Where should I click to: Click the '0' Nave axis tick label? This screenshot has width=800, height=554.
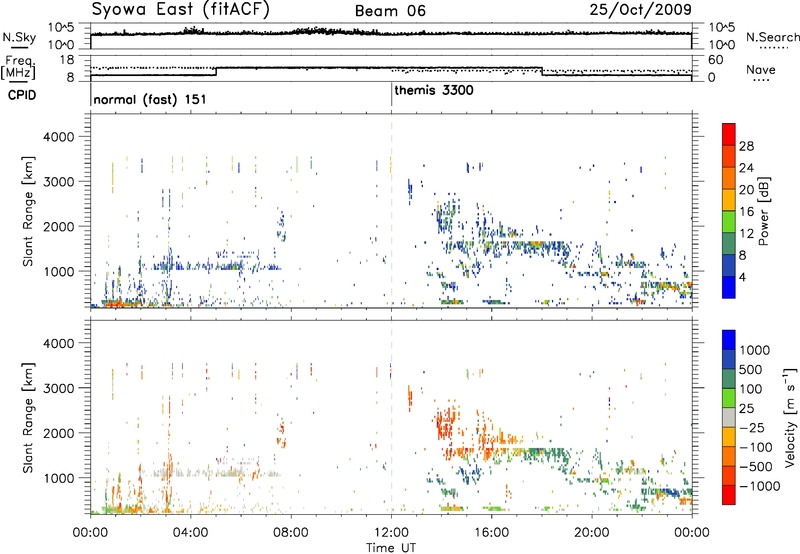coord(712,78)
